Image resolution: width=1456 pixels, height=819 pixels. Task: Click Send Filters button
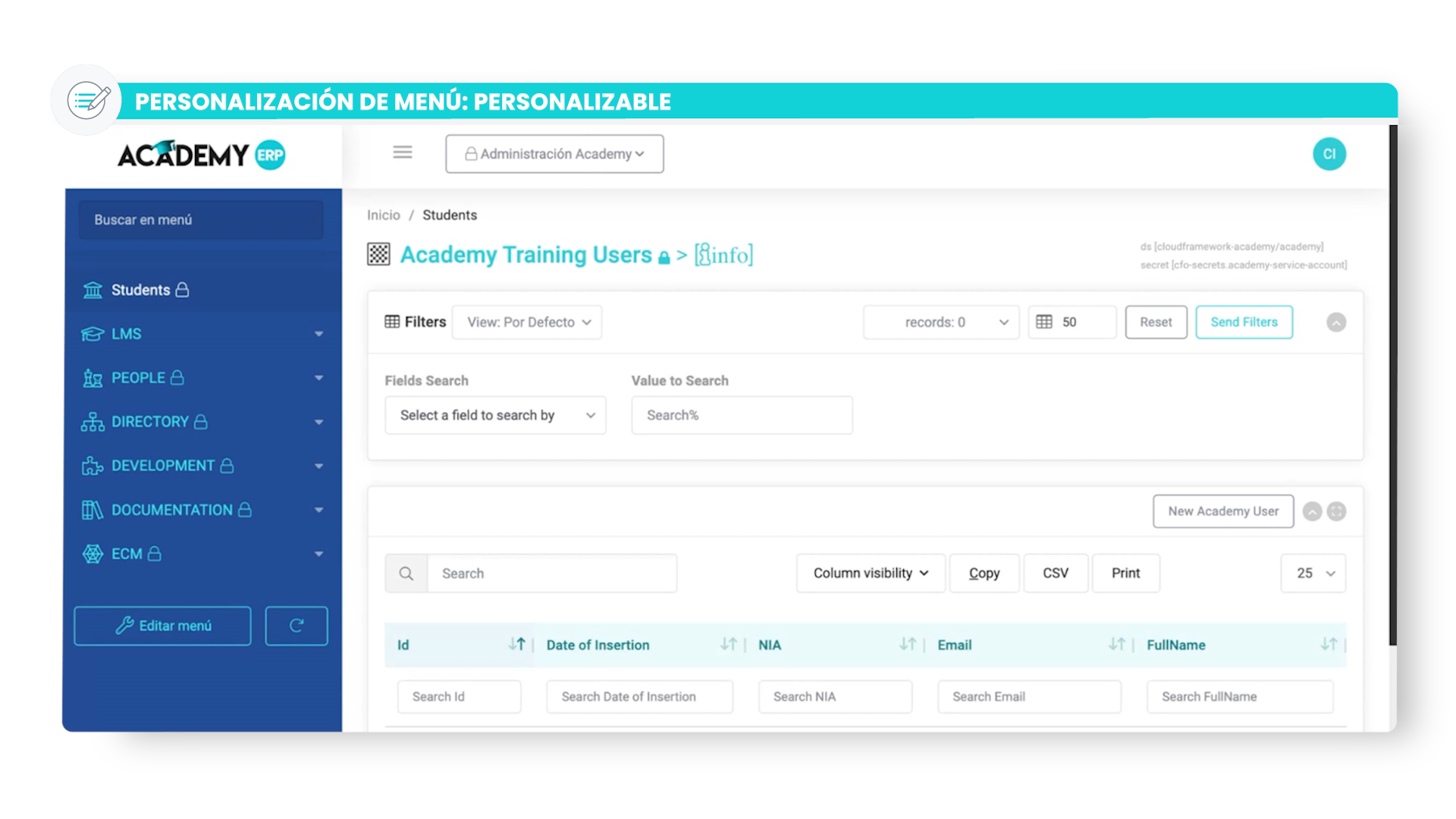coord(1244,322)
